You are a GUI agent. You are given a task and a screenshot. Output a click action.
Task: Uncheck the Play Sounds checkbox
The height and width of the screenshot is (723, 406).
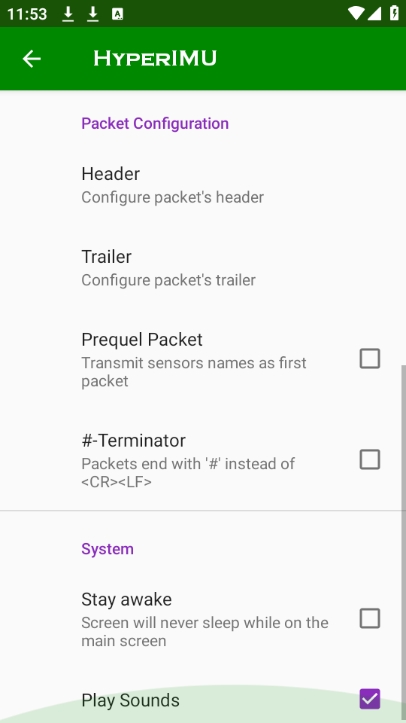(x=370, y=699)
